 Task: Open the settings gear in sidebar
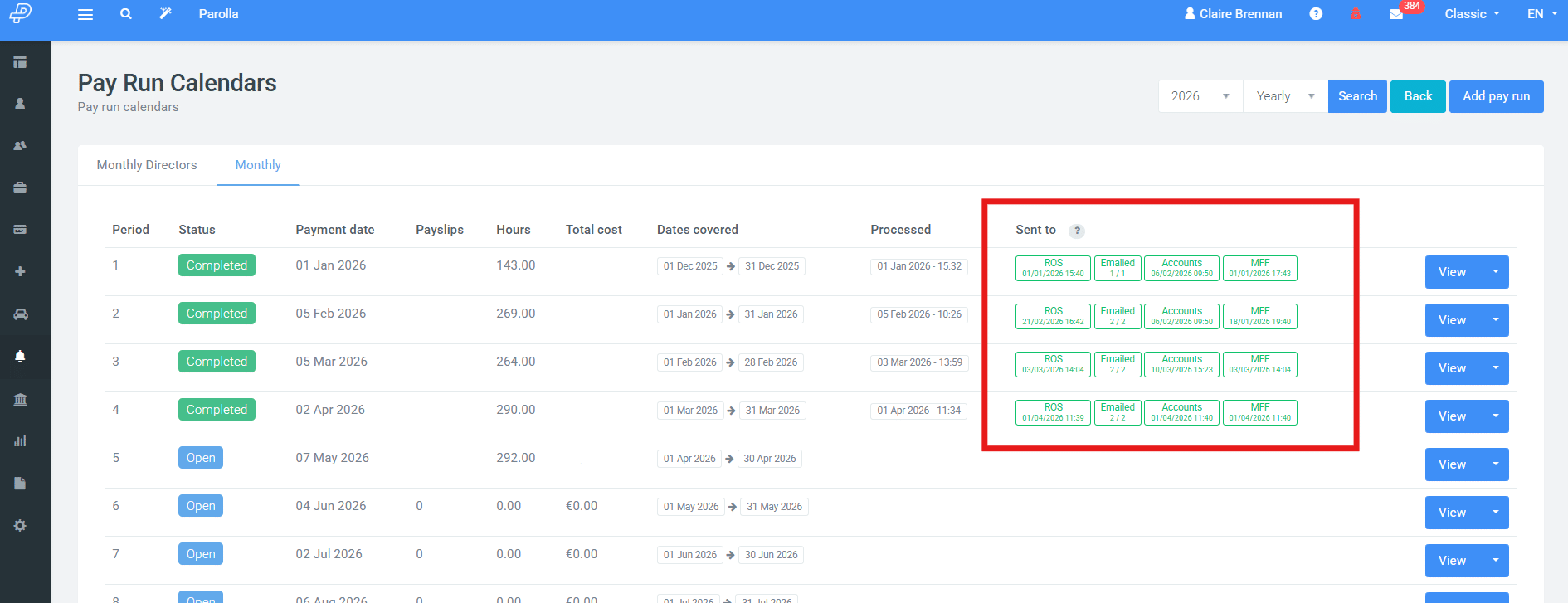[x=21, y=525]
